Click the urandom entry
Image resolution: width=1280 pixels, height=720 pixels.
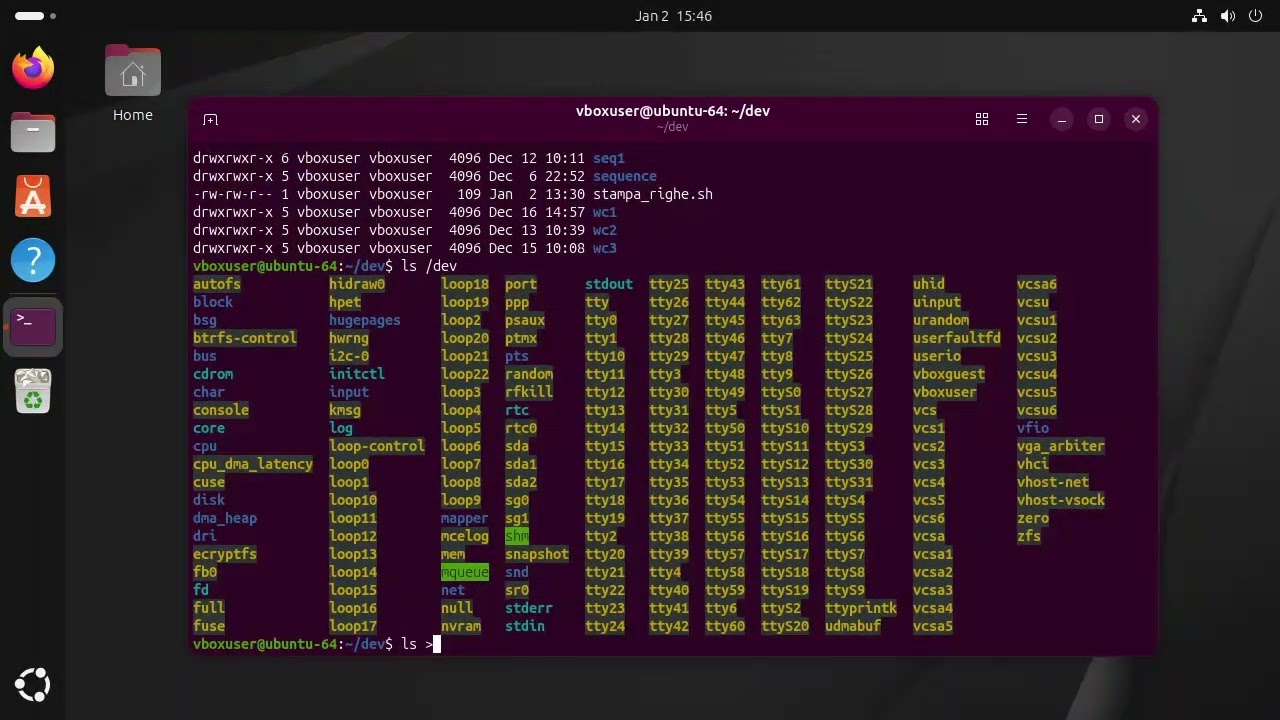click(x=941, y=320)
